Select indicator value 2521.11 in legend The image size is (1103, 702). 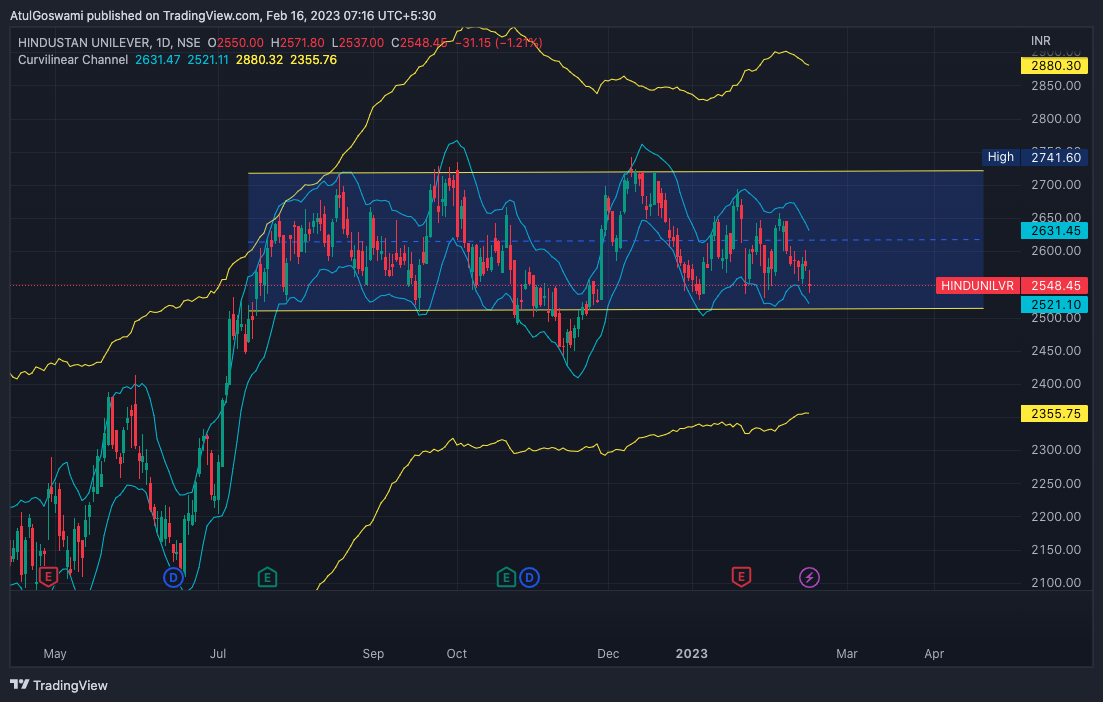click(x=208, y=60)
